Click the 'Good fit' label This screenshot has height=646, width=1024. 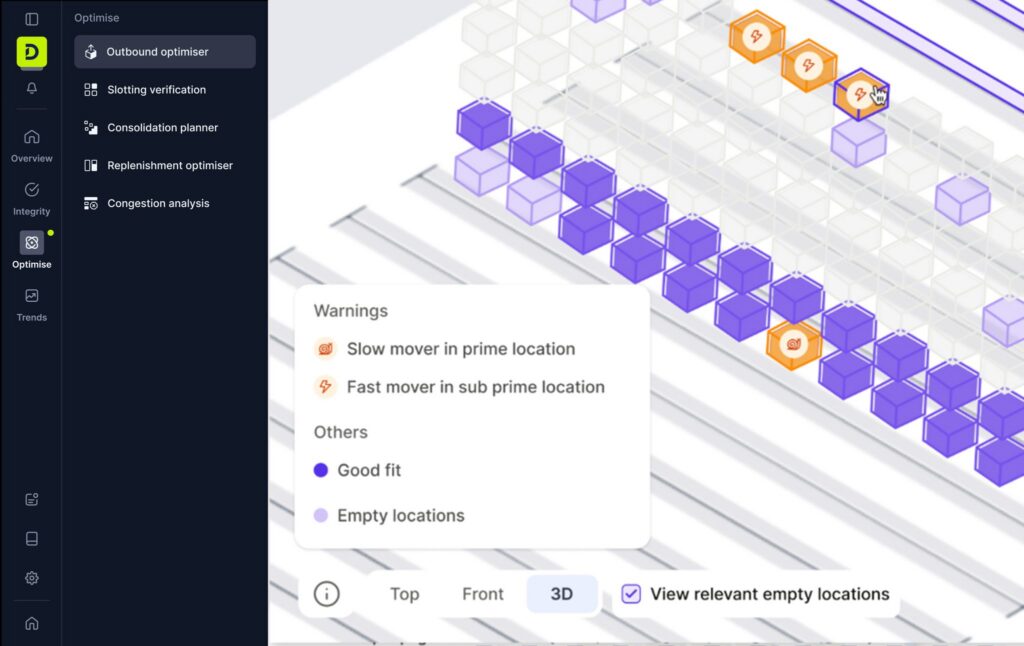click(x=369, y=470)
